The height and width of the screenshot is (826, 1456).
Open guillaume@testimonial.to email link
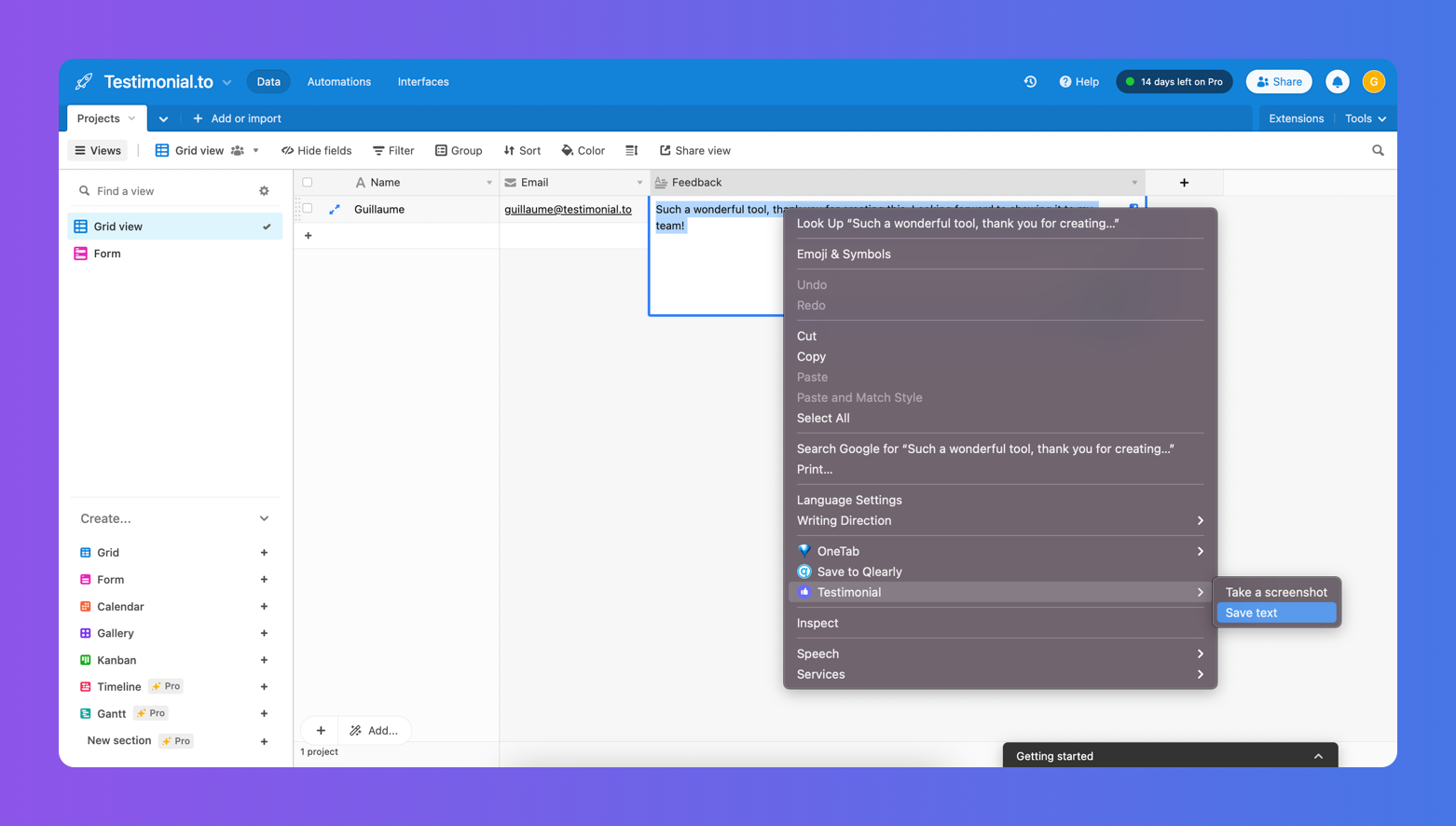pyautogui.click(x=568, y=210)
